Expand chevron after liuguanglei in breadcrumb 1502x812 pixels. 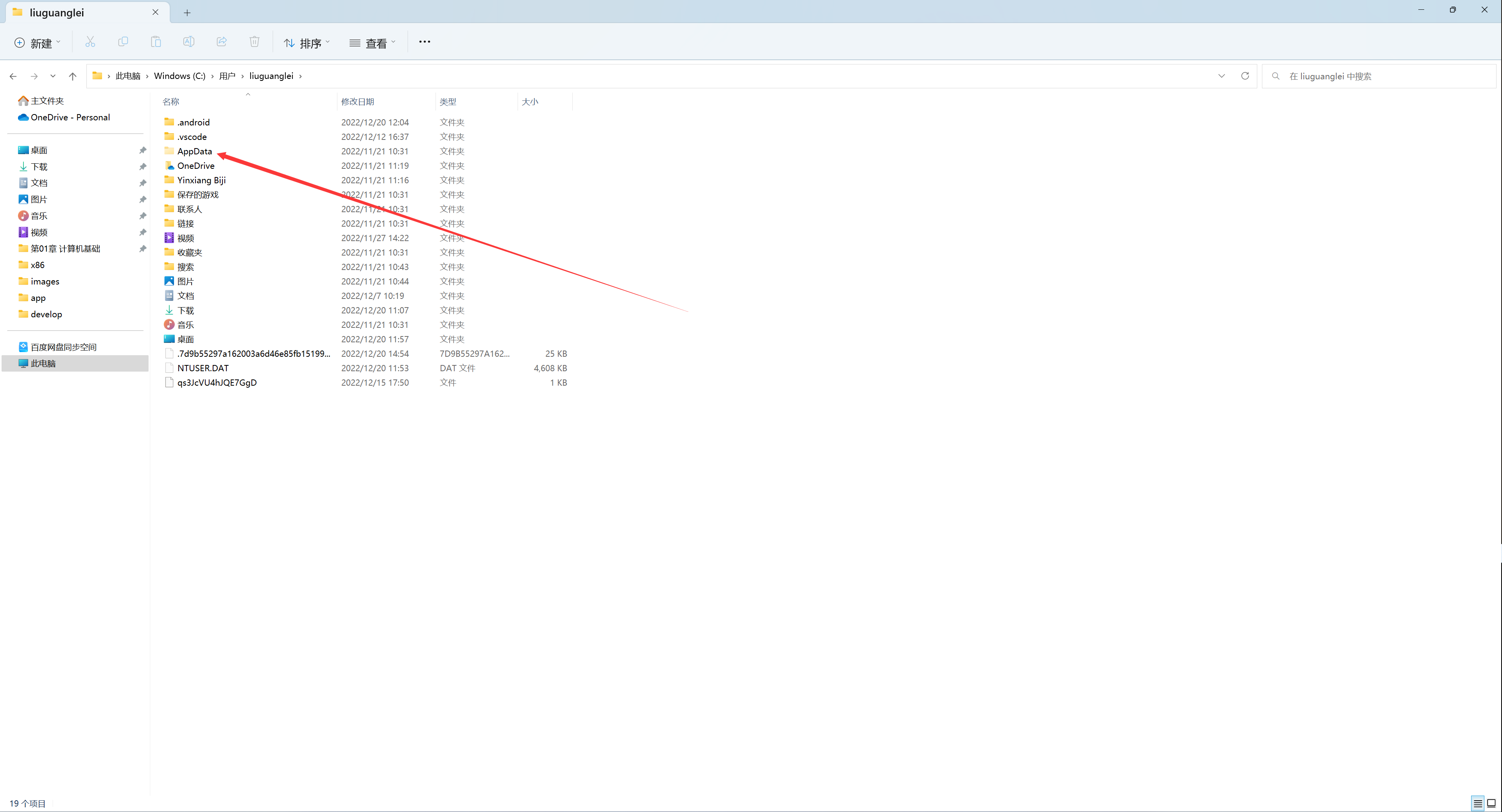pyautogui.click(x=300, y=76)
